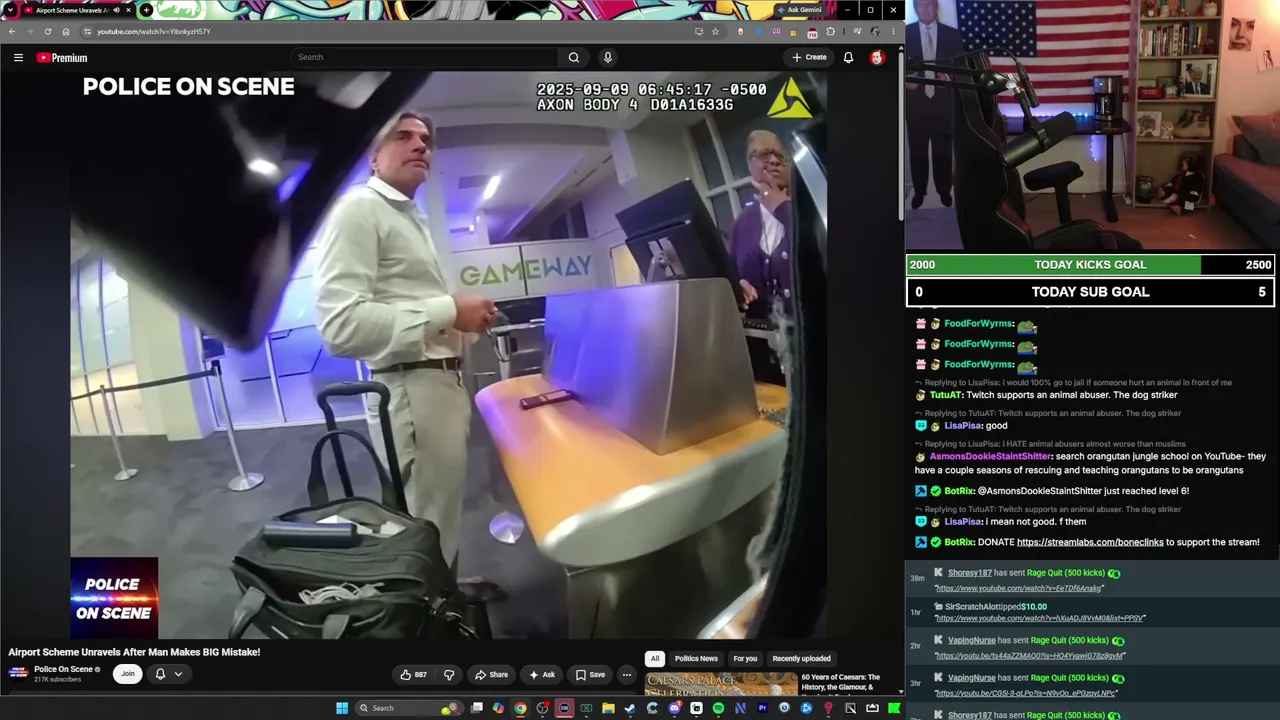Select the For you filter chip
This screenshot has width=1280, height=720.
[745, 659]
